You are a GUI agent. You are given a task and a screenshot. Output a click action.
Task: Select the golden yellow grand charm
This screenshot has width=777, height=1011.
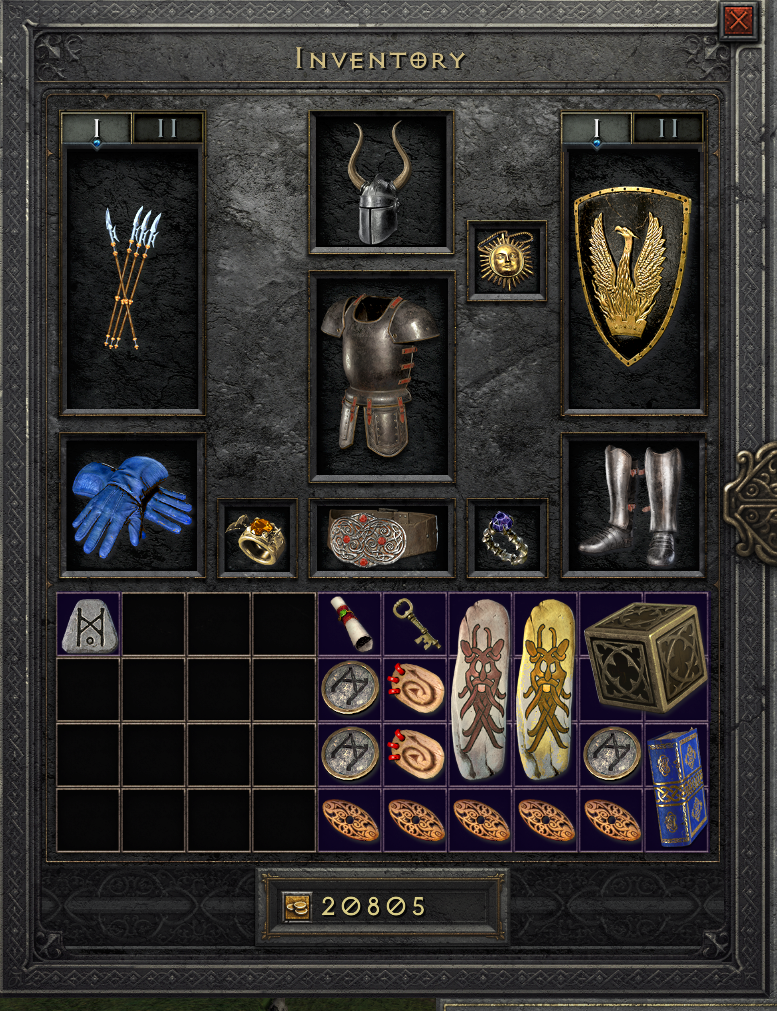click(546, 689)
